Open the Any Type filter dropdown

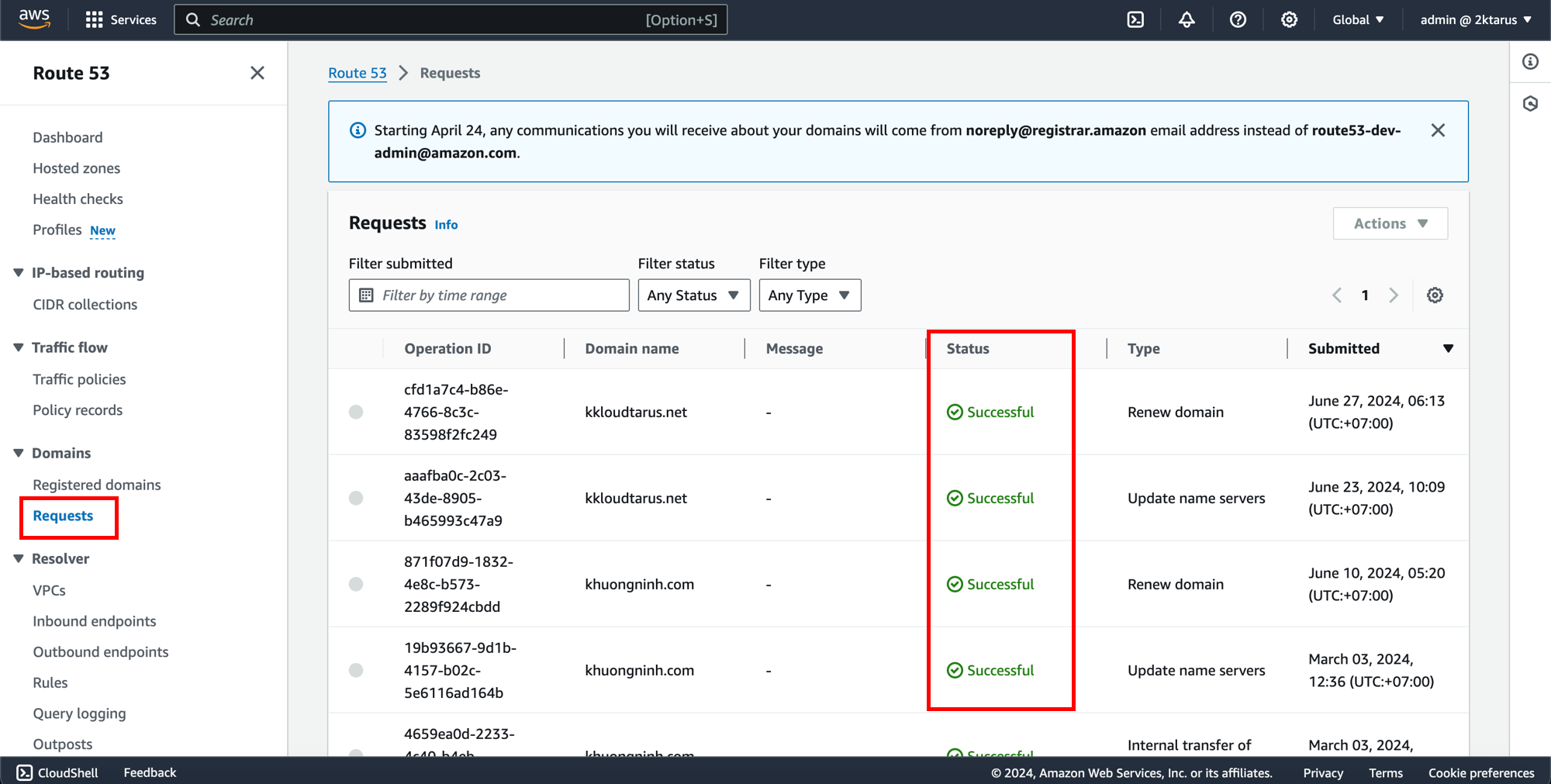pos(810,295)
